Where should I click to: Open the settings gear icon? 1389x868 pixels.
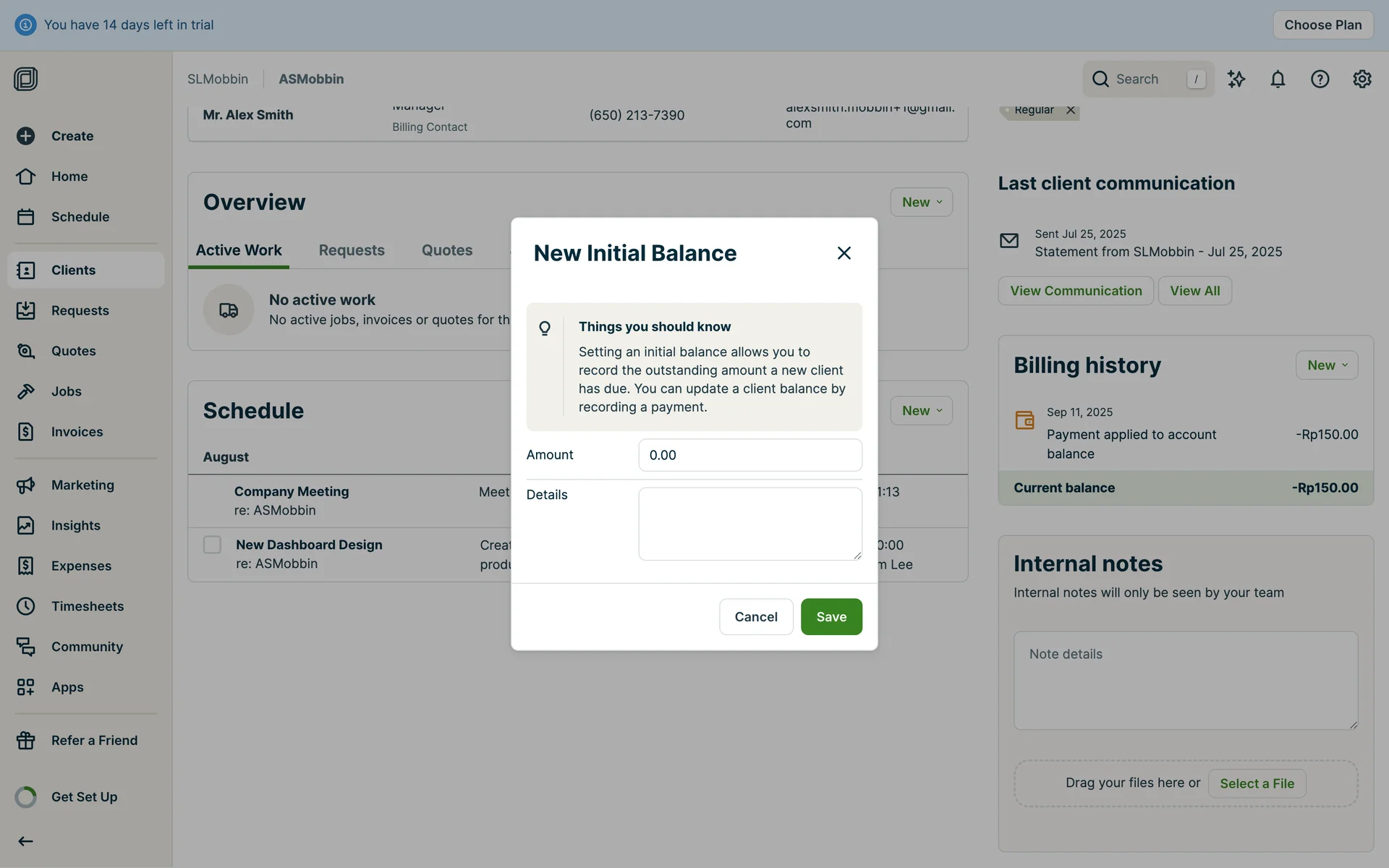click(1362, 79)
